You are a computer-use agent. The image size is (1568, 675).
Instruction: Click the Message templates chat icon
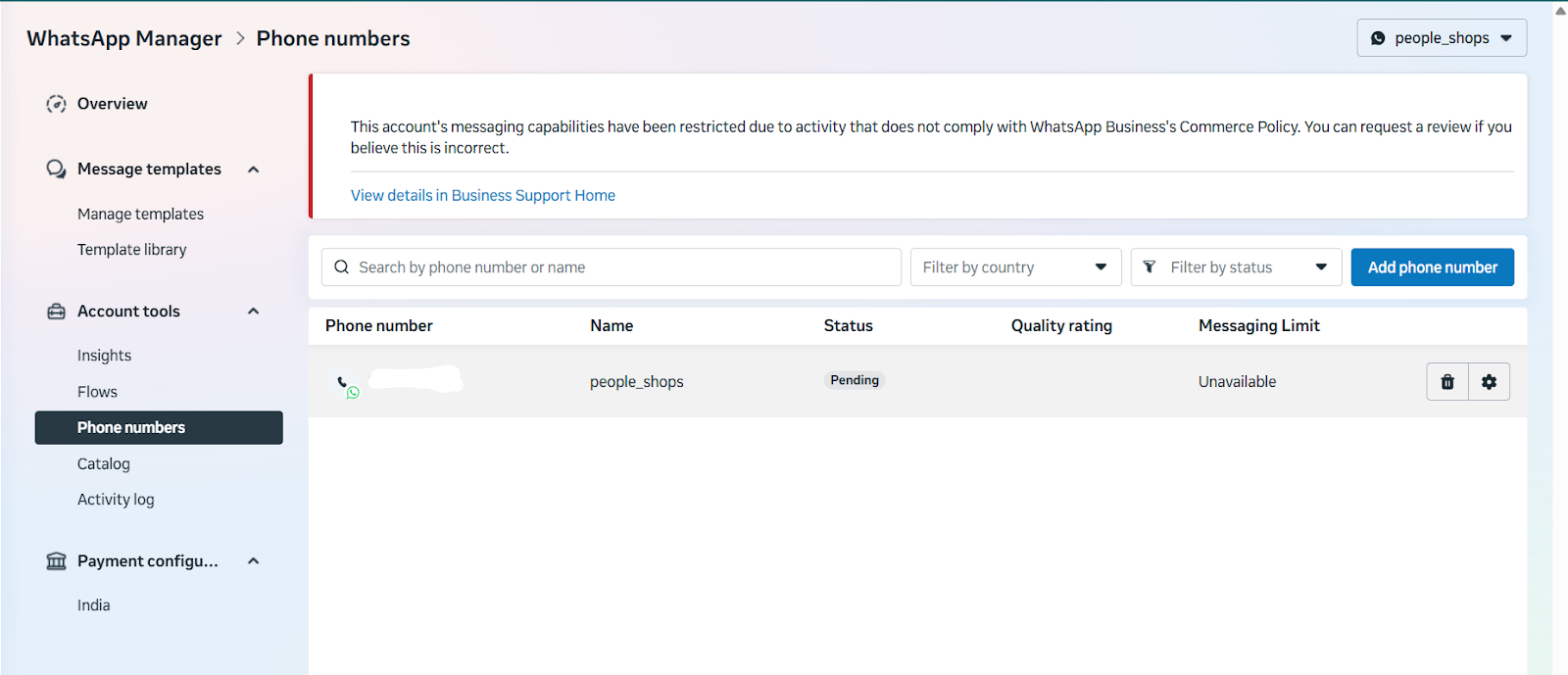pyautogui.click(x=56, y=169)
